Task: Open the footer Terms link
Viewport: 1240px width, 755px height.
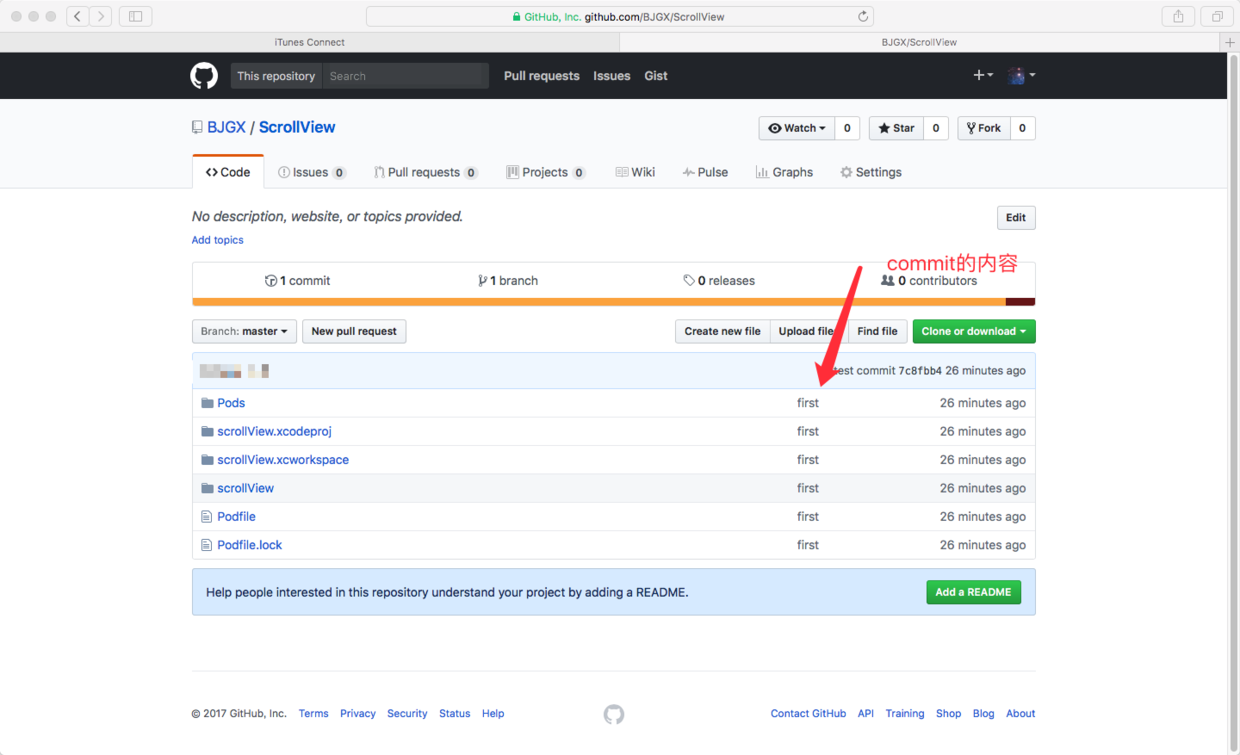Action: pos(313,714)
